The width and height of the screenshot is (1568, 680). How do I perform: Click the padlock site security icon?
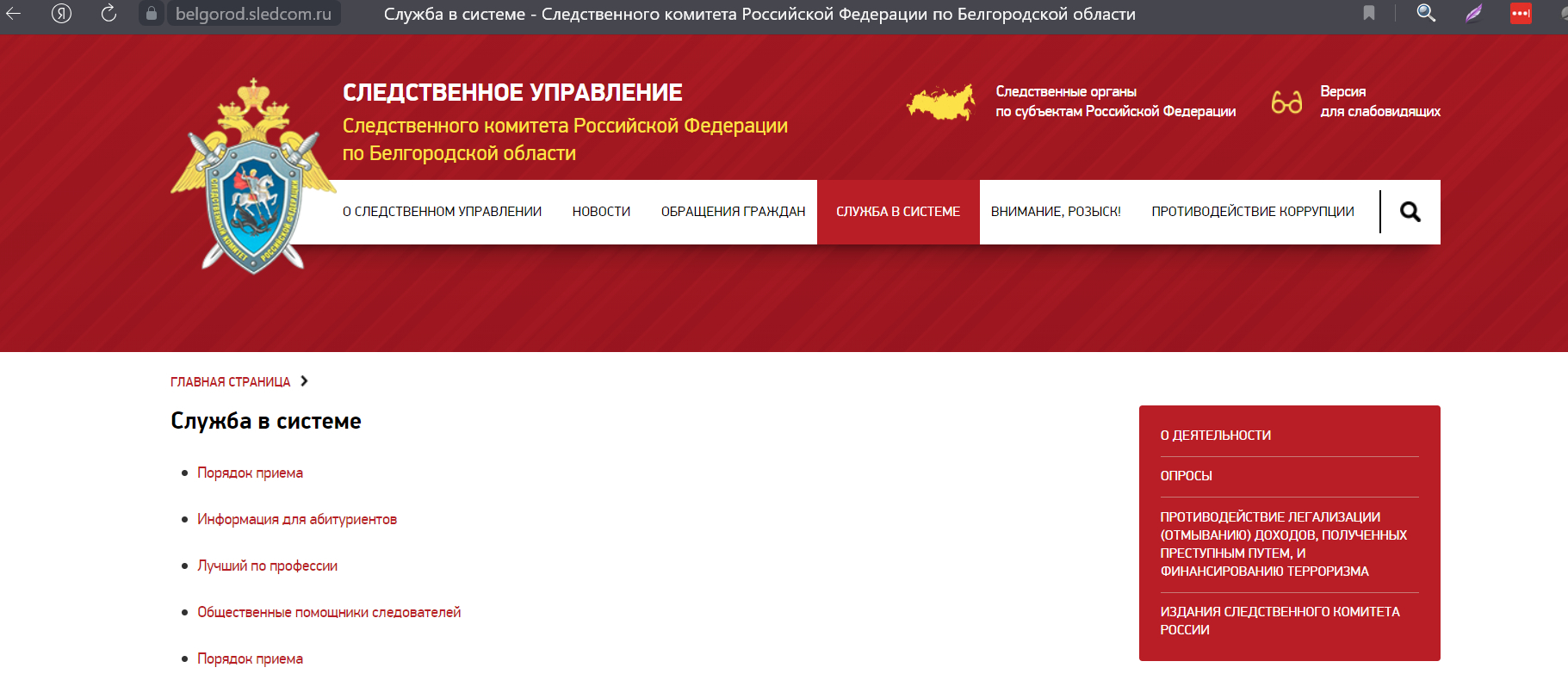pos(152,13)
